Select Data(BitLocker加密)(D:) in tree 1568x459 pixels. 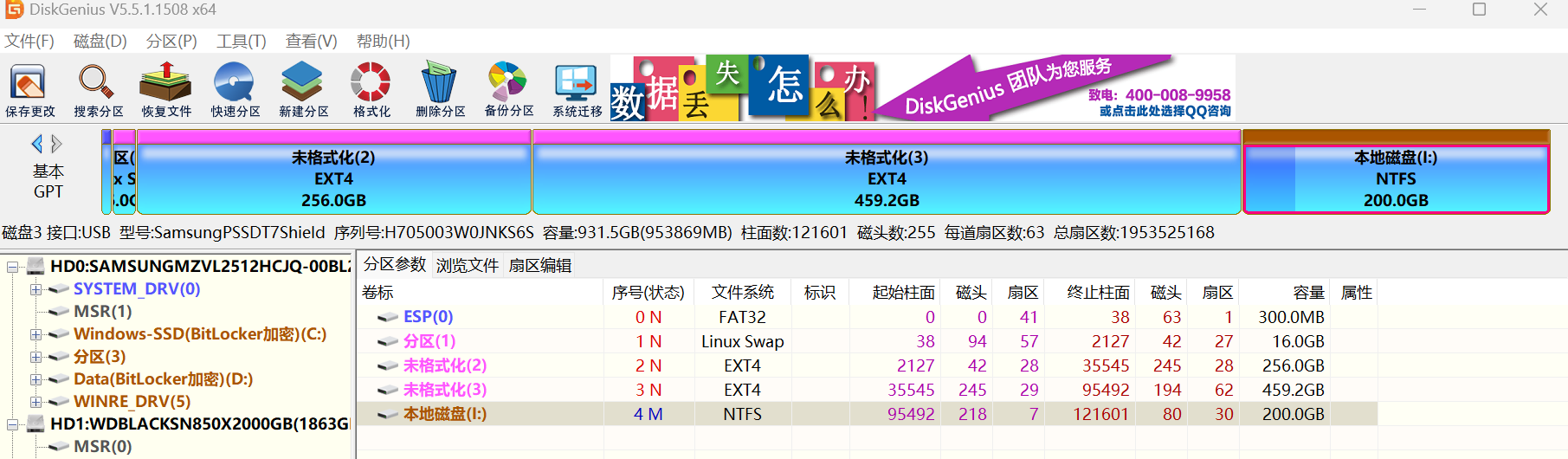coord(164,379)
